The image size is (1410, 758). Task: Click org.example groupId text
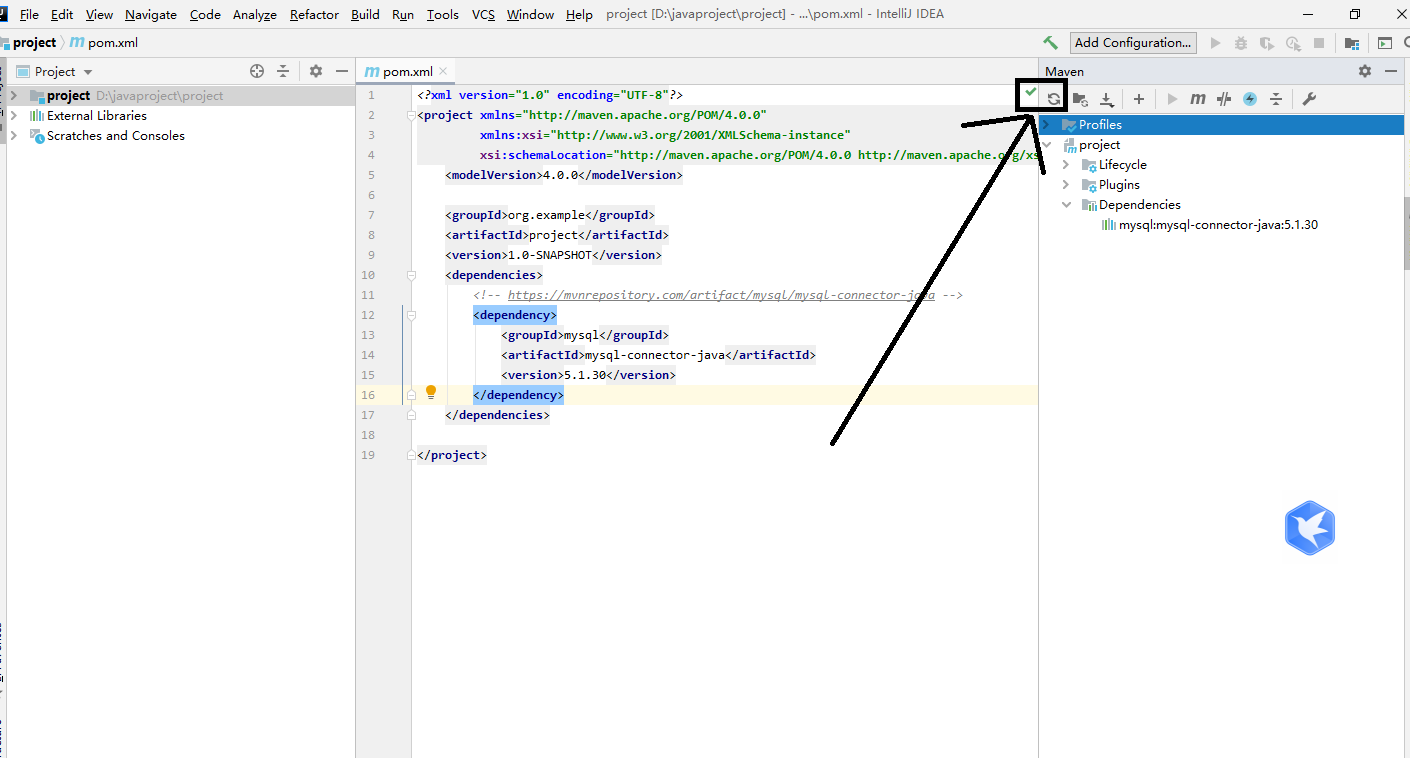(546, 215)
